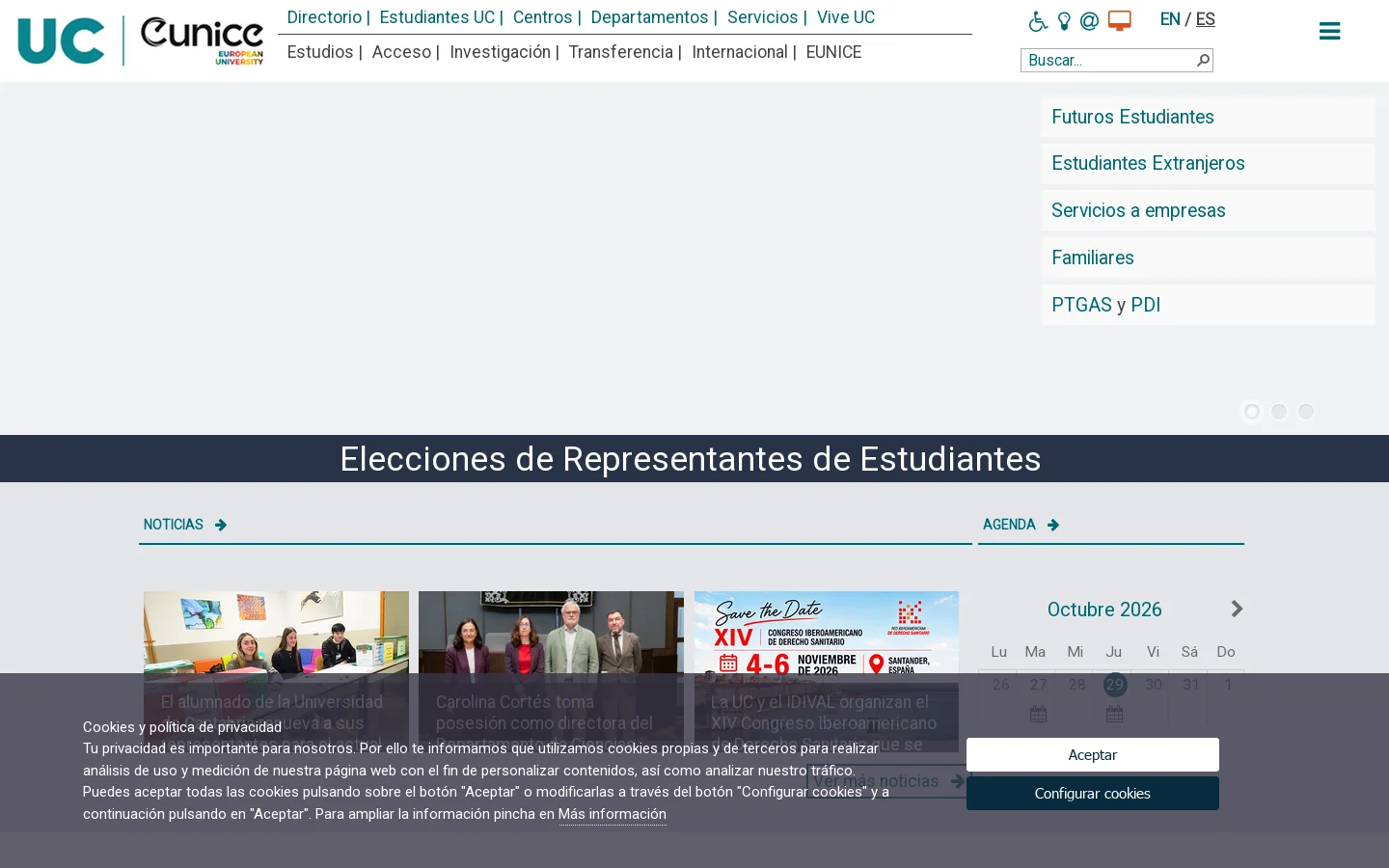Click the lightbulb suggestions icon
The image size is (1389, 868).
pos(1064,20)
